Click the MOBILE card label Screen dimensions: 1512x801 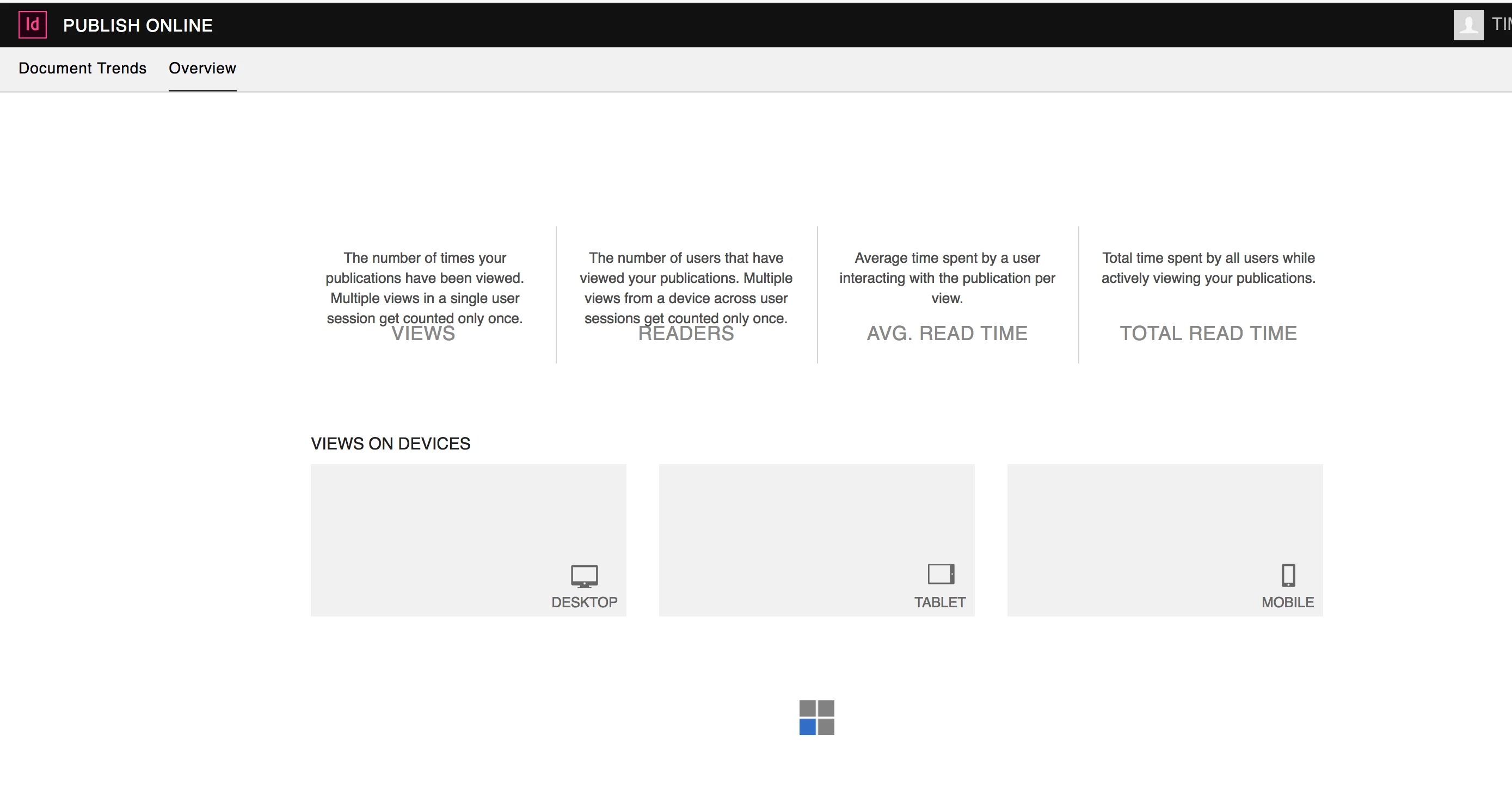(1287, 602)
